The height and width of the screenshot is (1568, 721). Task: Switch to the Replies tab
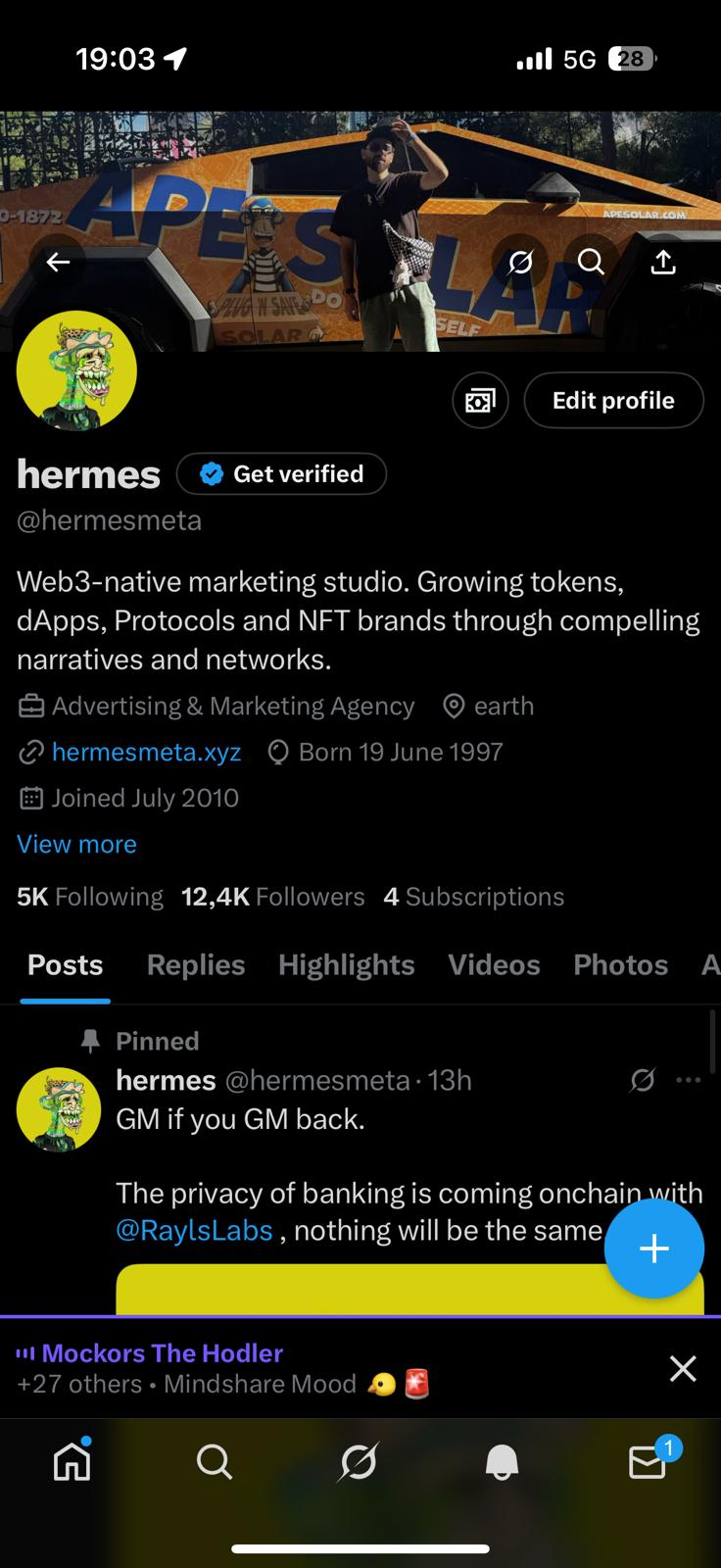coord(196,964)
